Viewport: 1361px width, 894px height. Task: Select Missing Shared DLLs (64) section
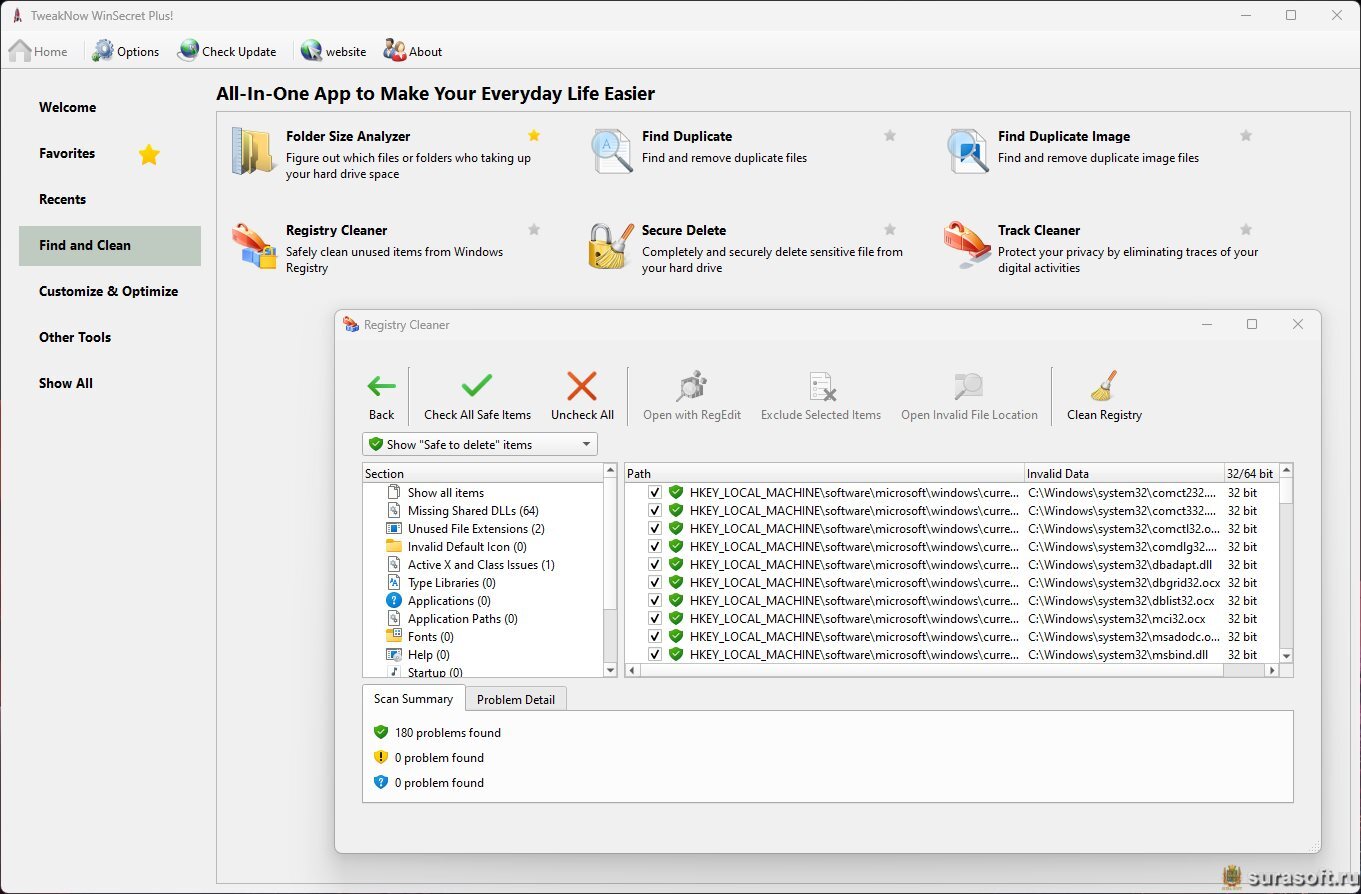[x=473, y=510]
